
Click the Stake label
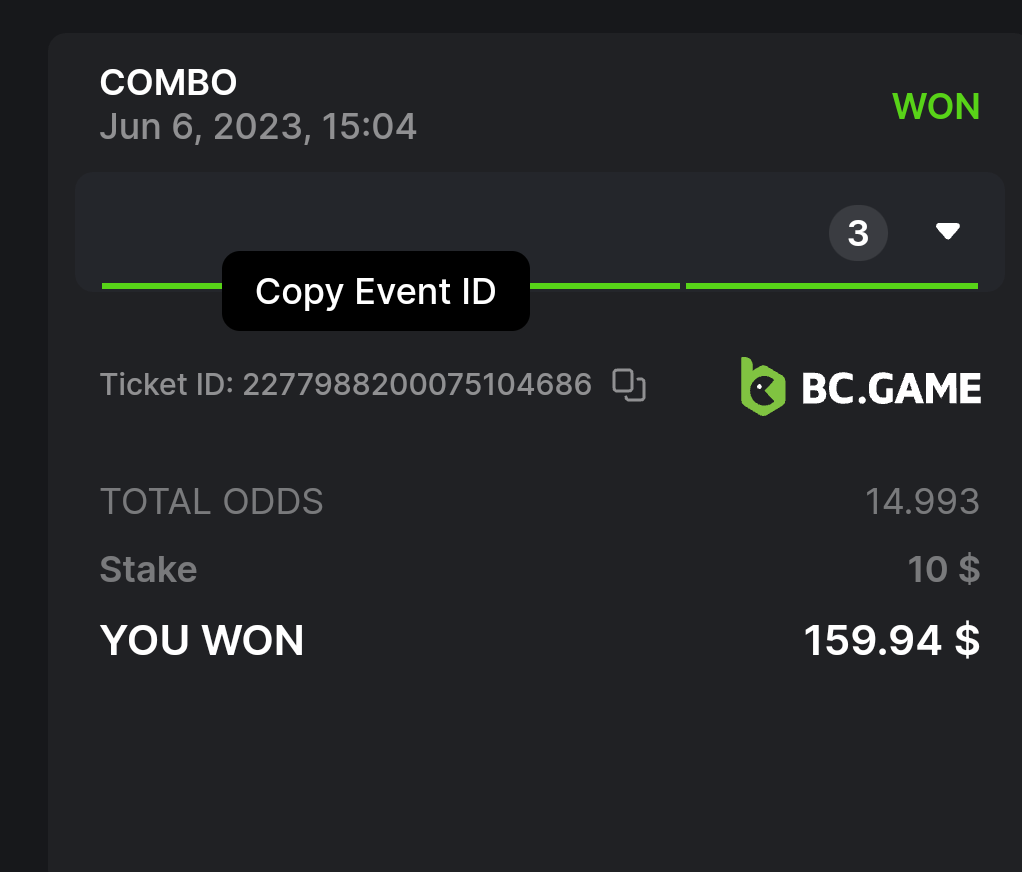pyautogui.click(x=148, y=570)
